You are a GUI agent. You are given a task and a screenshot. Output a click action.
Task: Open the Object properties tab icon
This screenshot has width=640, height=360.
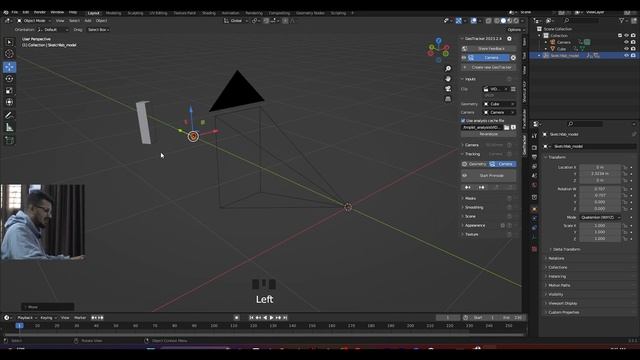[x=534, y=209]
